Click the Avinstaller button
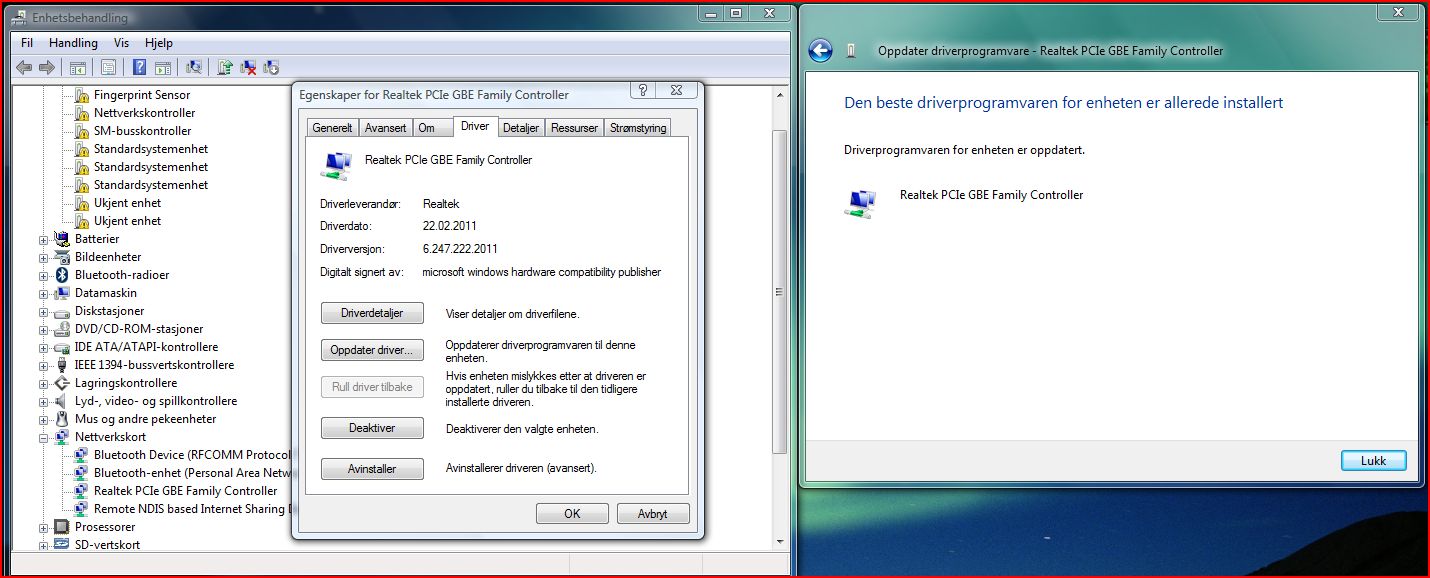This screenshot has width=1430, height=578. [372, 468]
